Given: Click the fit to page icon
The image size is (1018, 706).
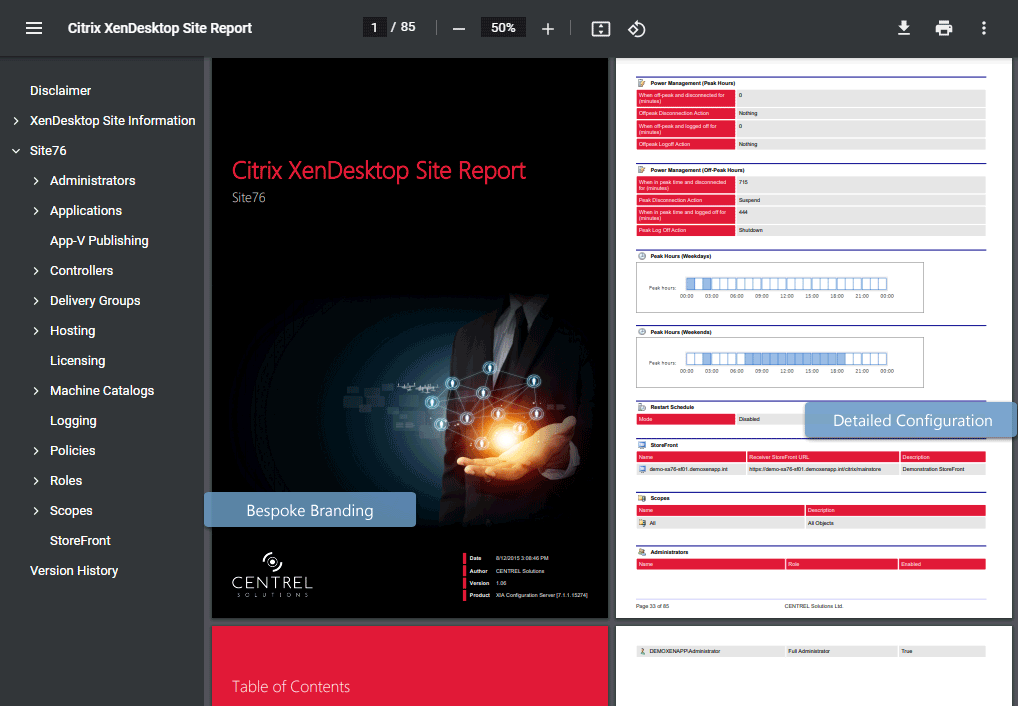Looking at the screenshot, I should pyautogui.click(x=601, y=29).
